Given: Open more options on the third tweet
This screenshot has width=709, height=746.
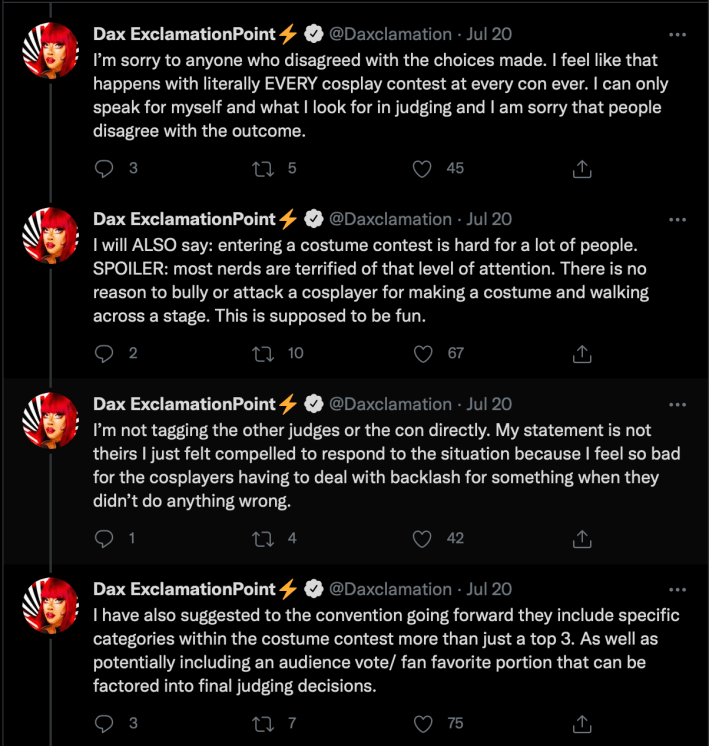Looking at the screenshot, I should pyautogui.click(x=678, y=404).
